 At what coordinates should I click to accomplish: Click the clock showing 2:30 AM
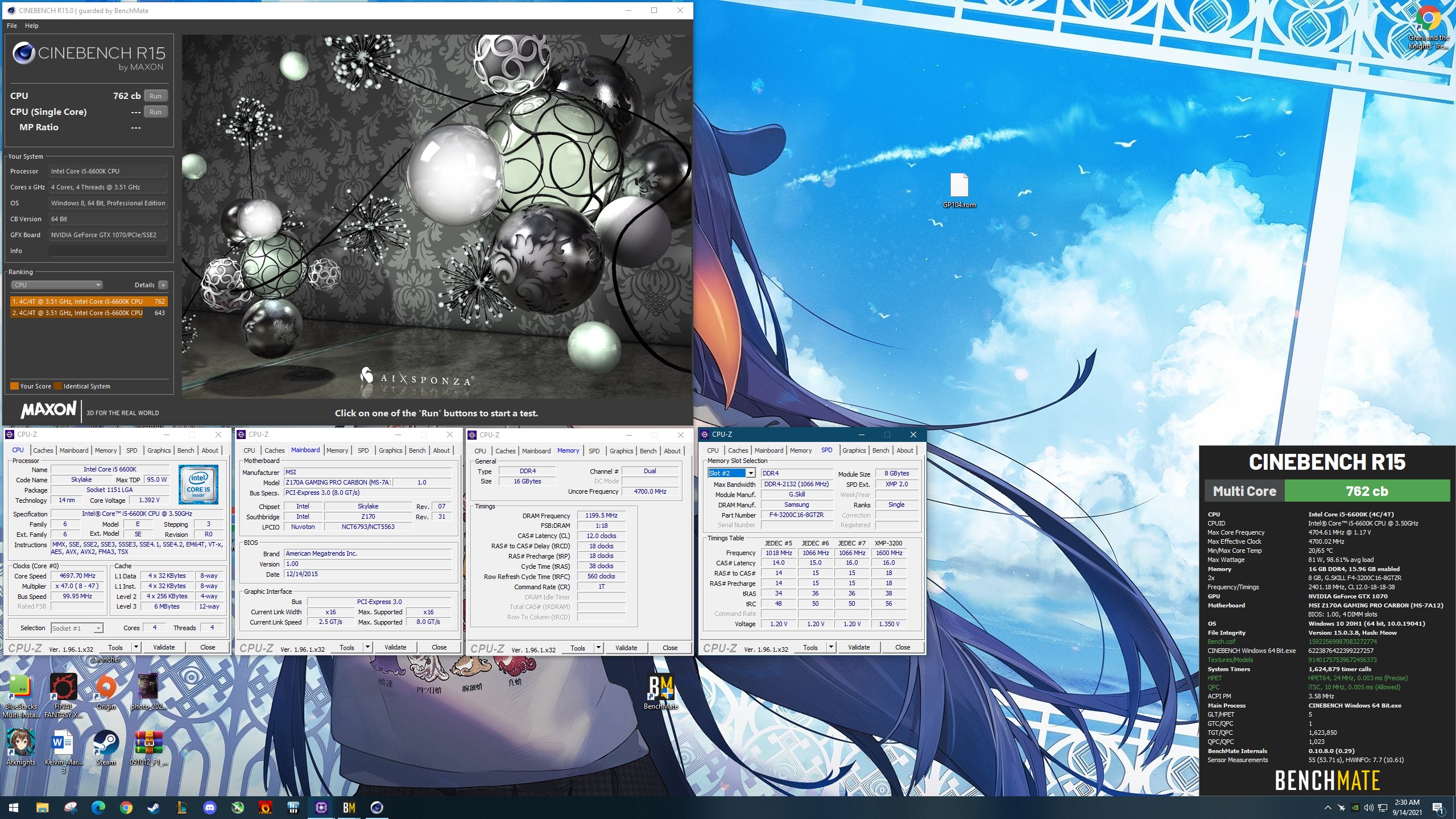1407,803
